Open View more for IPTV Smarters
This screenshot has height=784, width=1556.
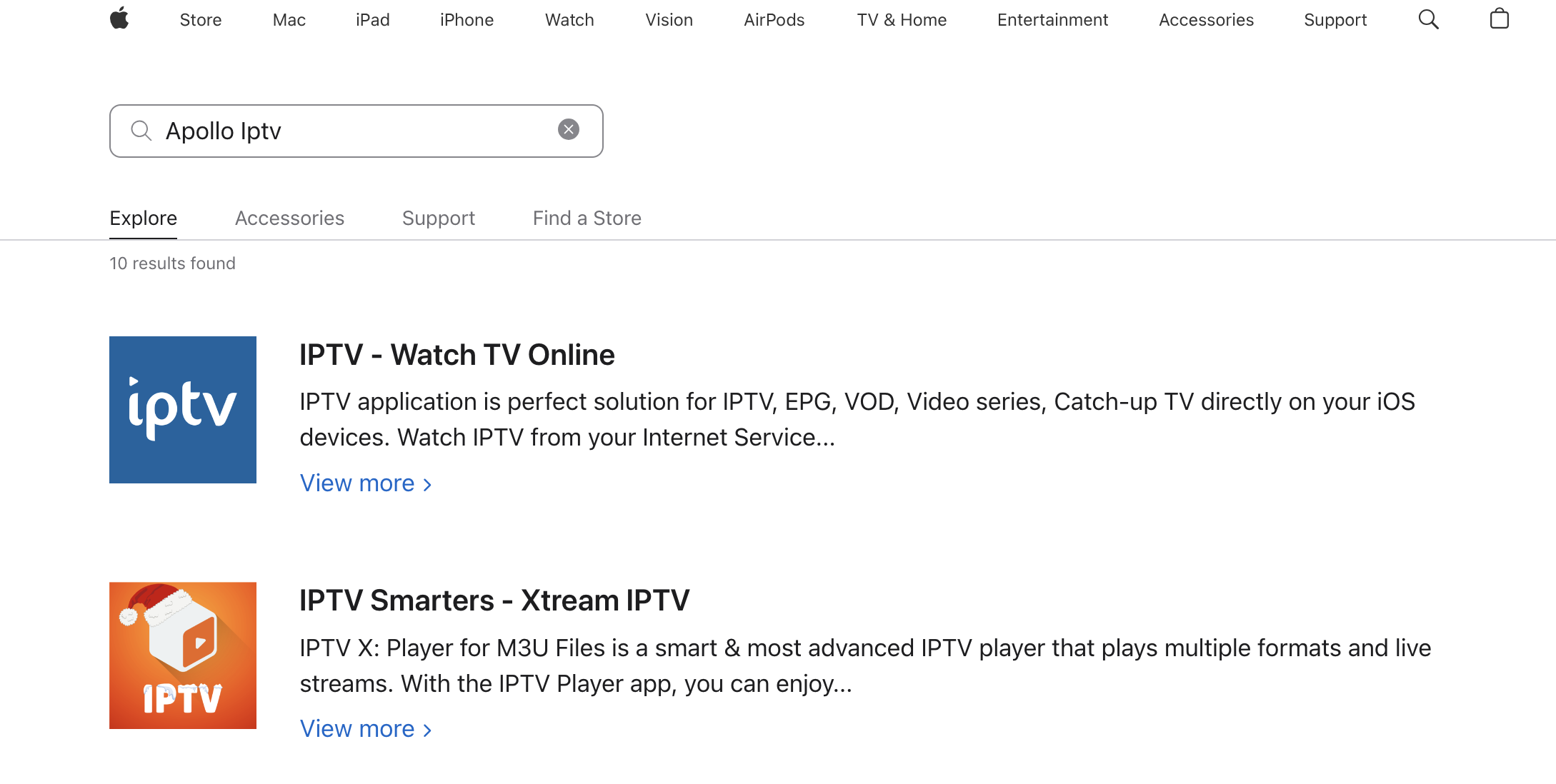(x=366, y=729)
